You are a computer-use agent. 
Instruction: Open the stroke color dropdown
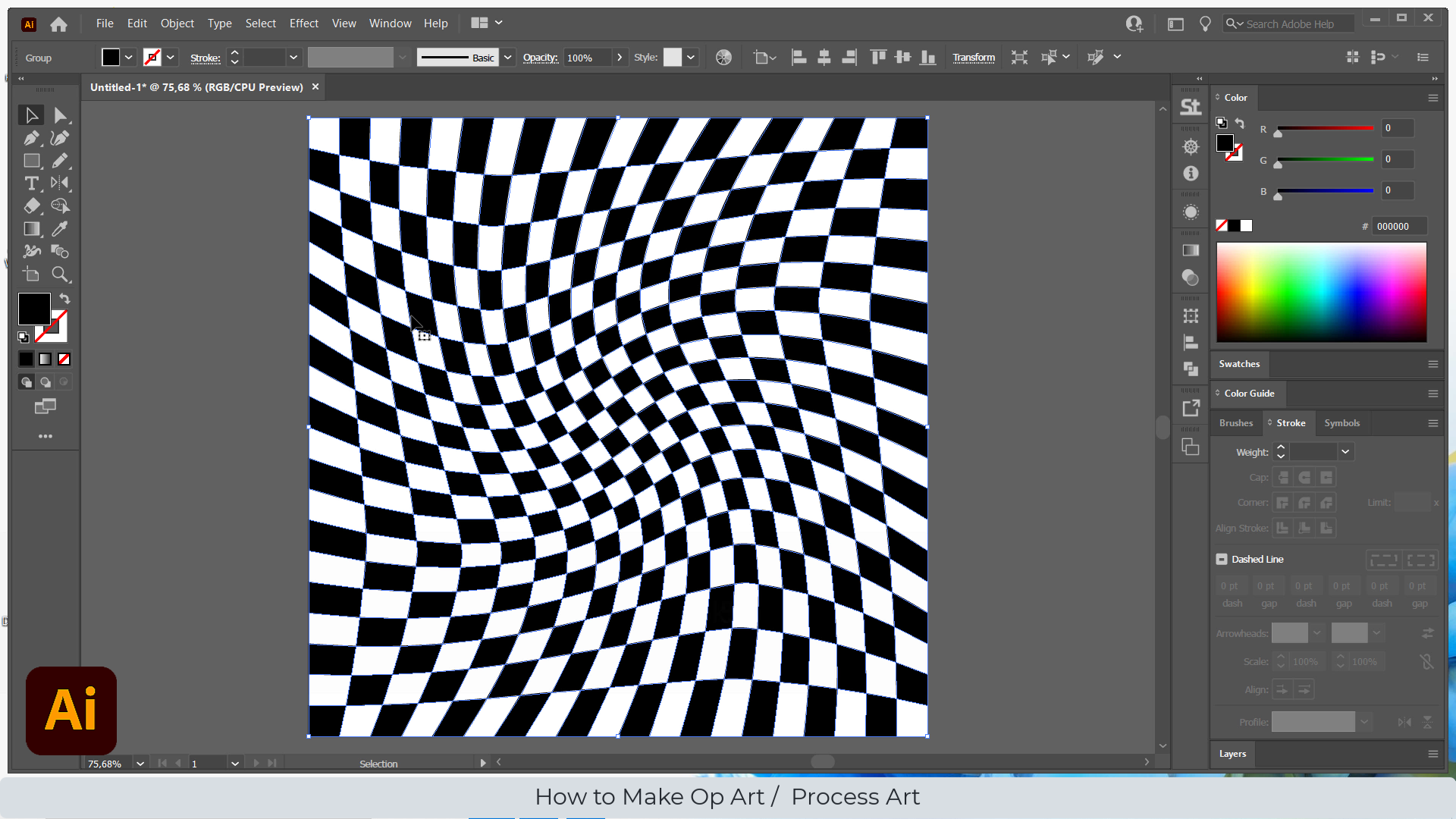(171, 58)
